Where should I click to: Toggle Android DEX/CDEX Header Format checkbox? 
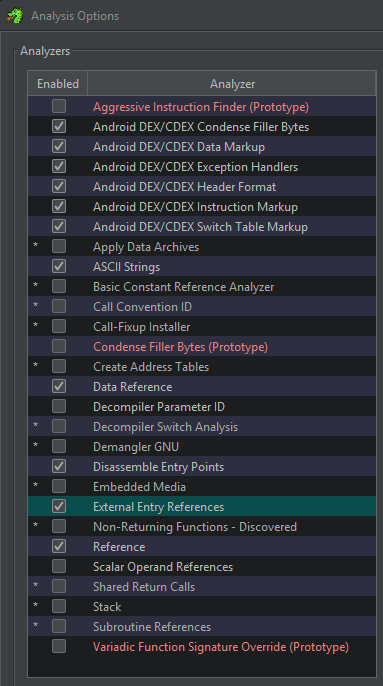click(59, 186)
